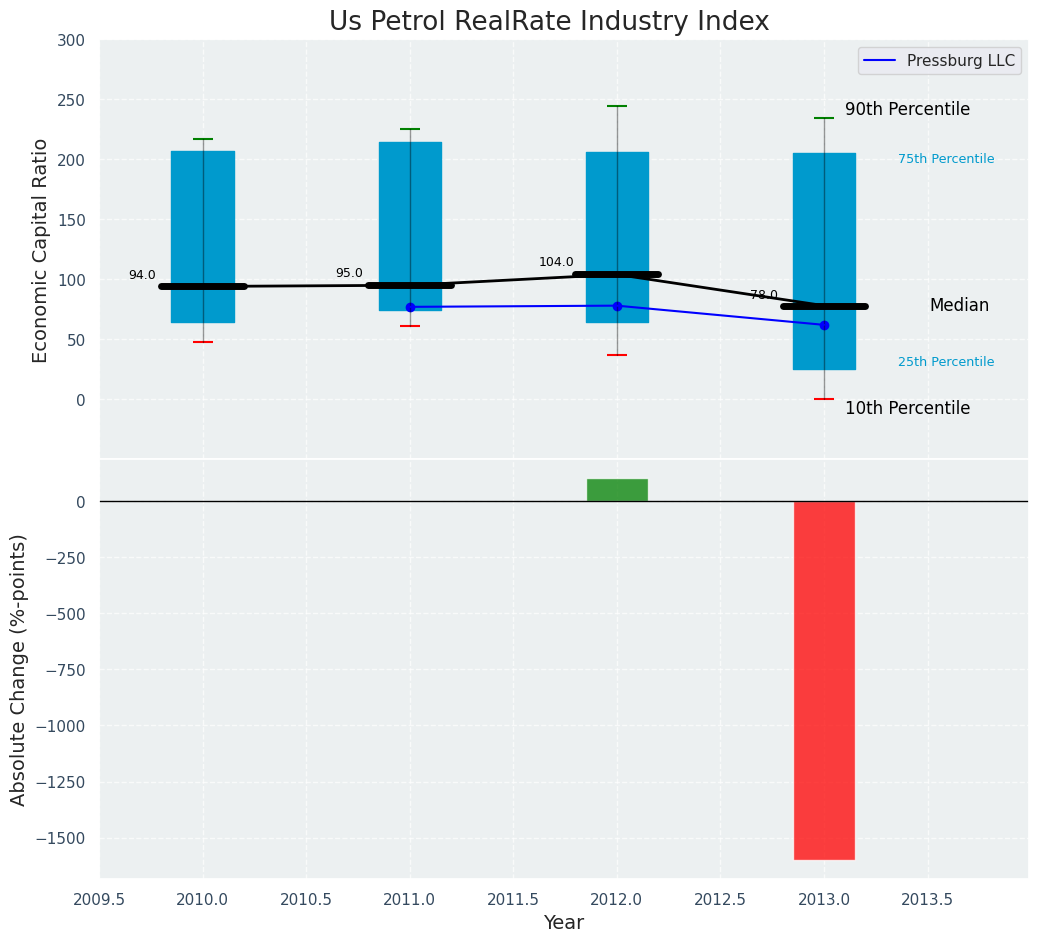Click the x-axis tick '2009.5'
This screenshot has width=1039, height=942.
click(99, 899)
